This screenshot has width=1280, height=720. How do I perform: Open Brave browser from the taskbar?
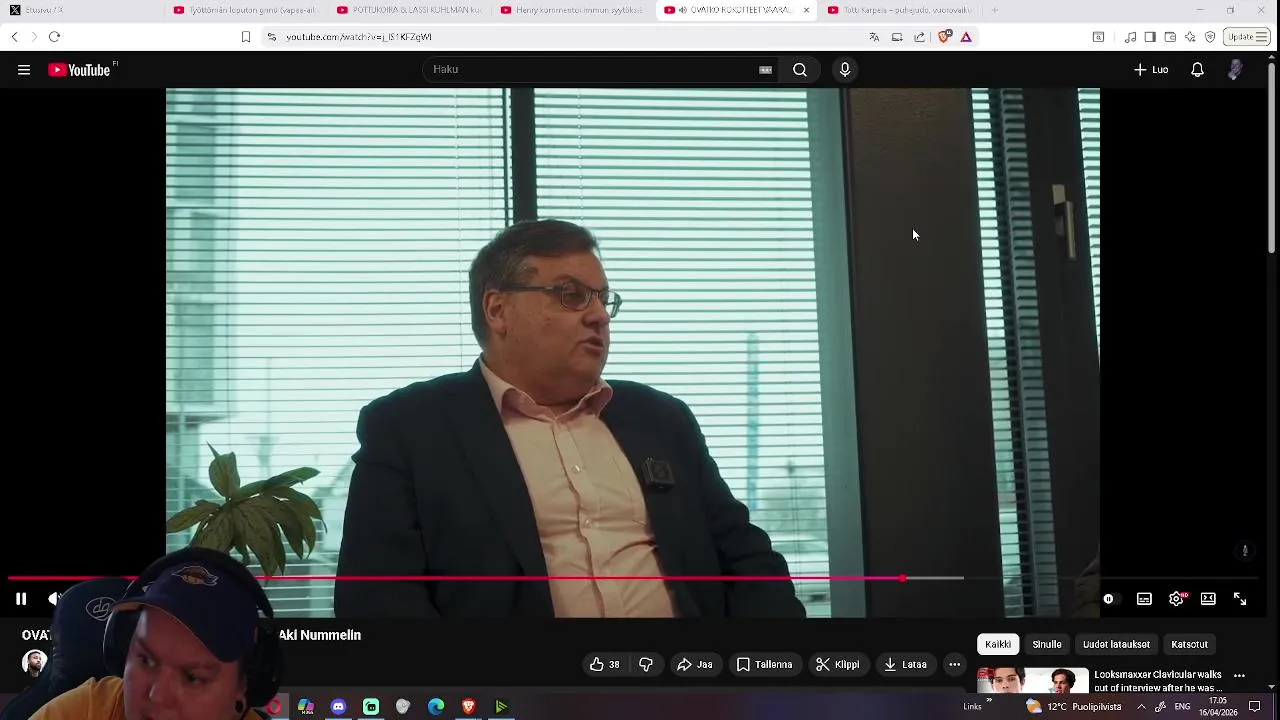coord(468,707)
